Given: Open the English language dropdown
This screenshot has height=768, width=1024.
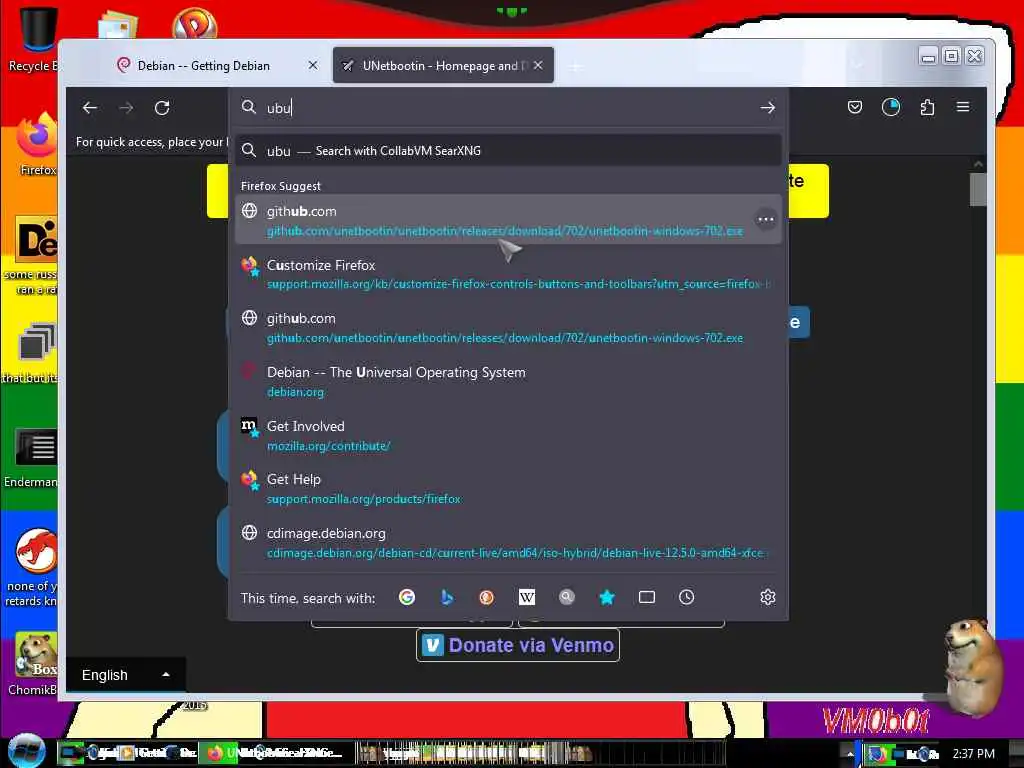Looking at the screenshot, I should tap(125, 675).
